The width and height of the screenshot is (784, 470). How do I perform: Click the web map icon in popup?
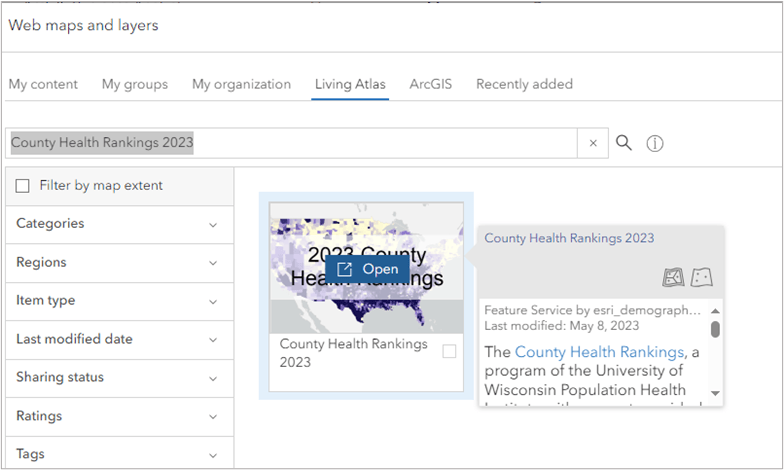[673, 277]
